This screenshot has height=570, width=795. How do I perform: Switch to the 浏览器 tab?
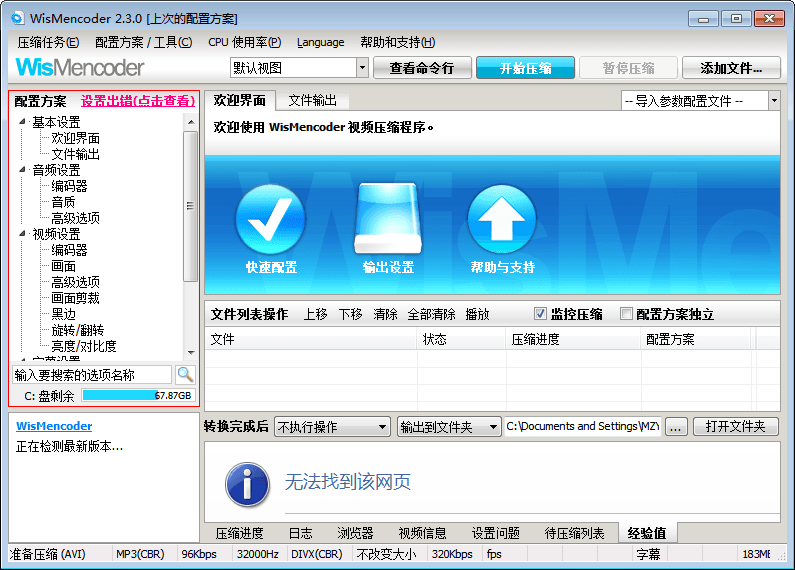pos(355,533)
